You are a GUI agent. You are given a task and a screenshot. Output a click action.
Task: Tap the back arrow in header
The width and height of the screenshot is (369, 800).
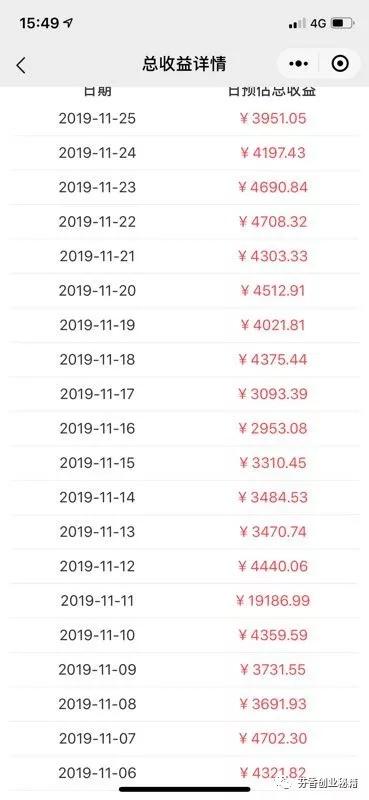click(x=20, y=65)
